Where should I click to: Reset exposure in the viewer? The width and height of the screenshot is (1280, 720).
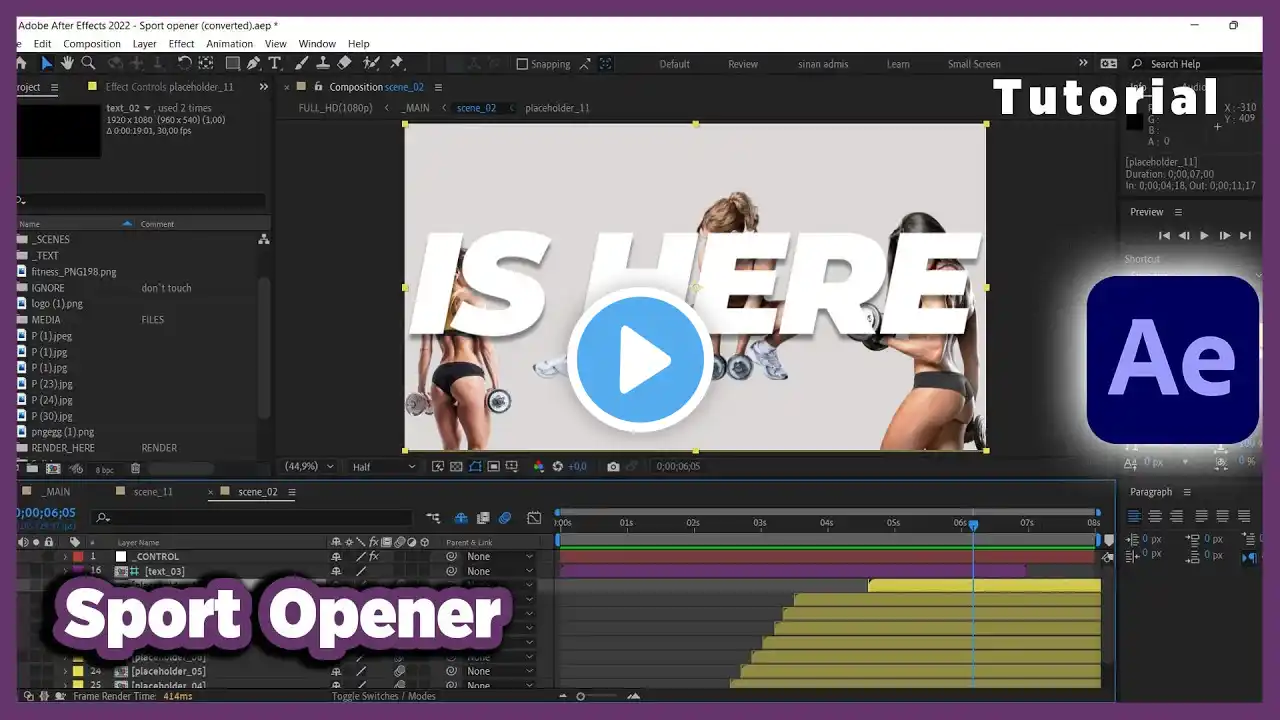point(558,466)
